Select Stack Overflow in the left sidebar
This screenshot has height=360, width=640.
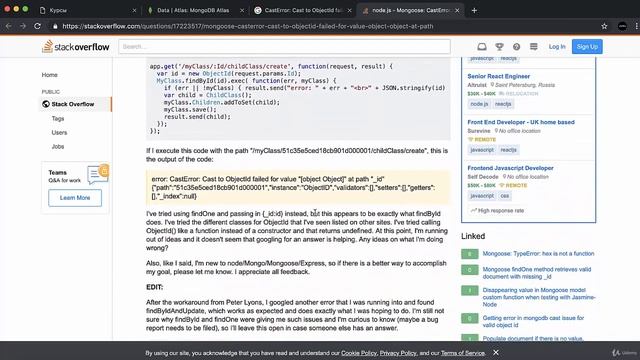(73, 104)
